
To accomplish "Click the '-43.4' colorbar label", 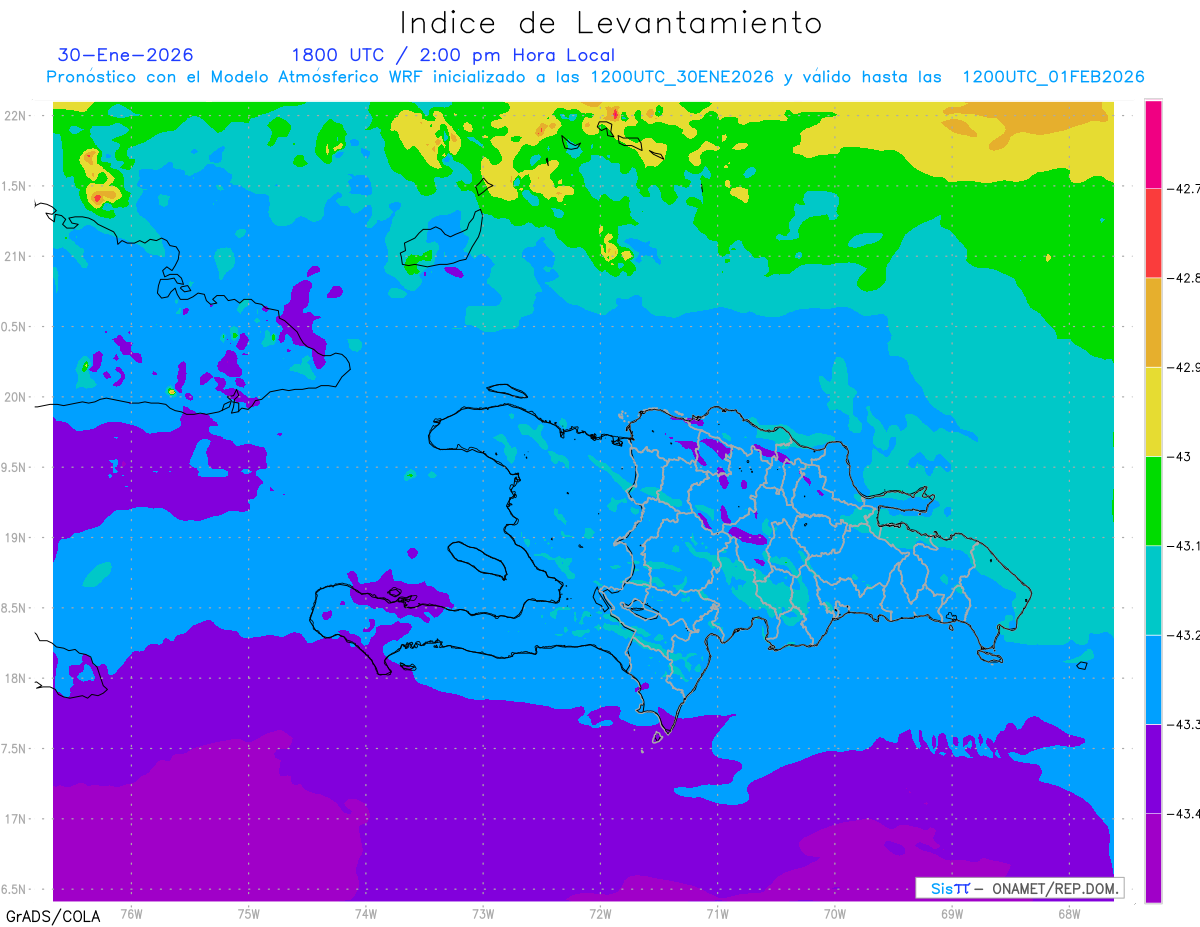I will click(x=1182, y=814).
